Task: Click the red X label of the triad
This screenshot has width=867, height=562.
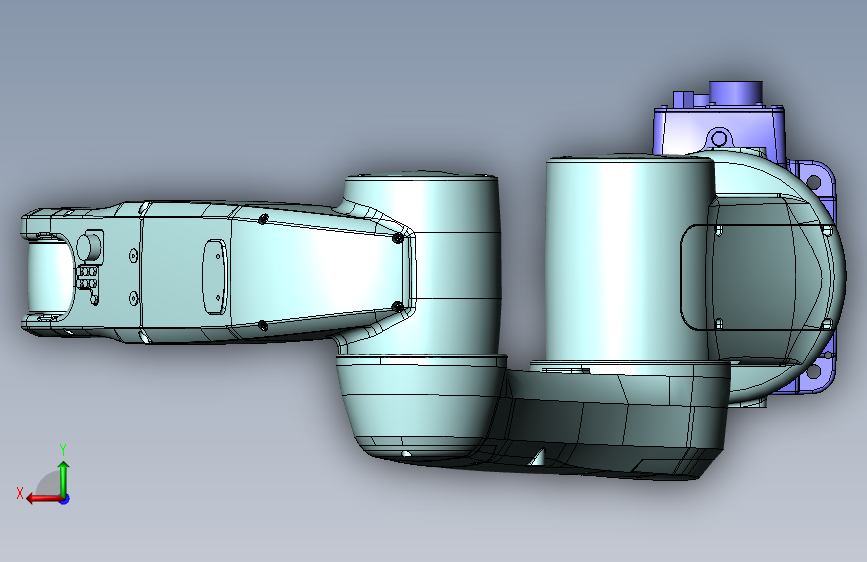Action: click(x=20, y=493)
